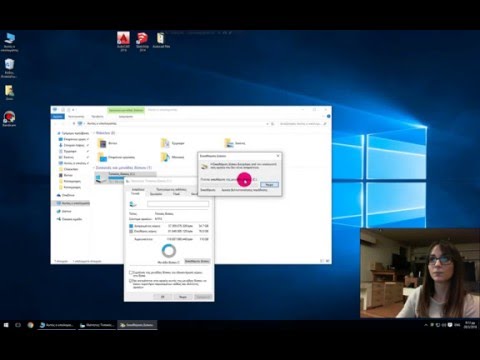This screenshot has height=360, width=480.
Task: Open the SketchUp 2016 desktop shortcut
Action: point(142,42)
